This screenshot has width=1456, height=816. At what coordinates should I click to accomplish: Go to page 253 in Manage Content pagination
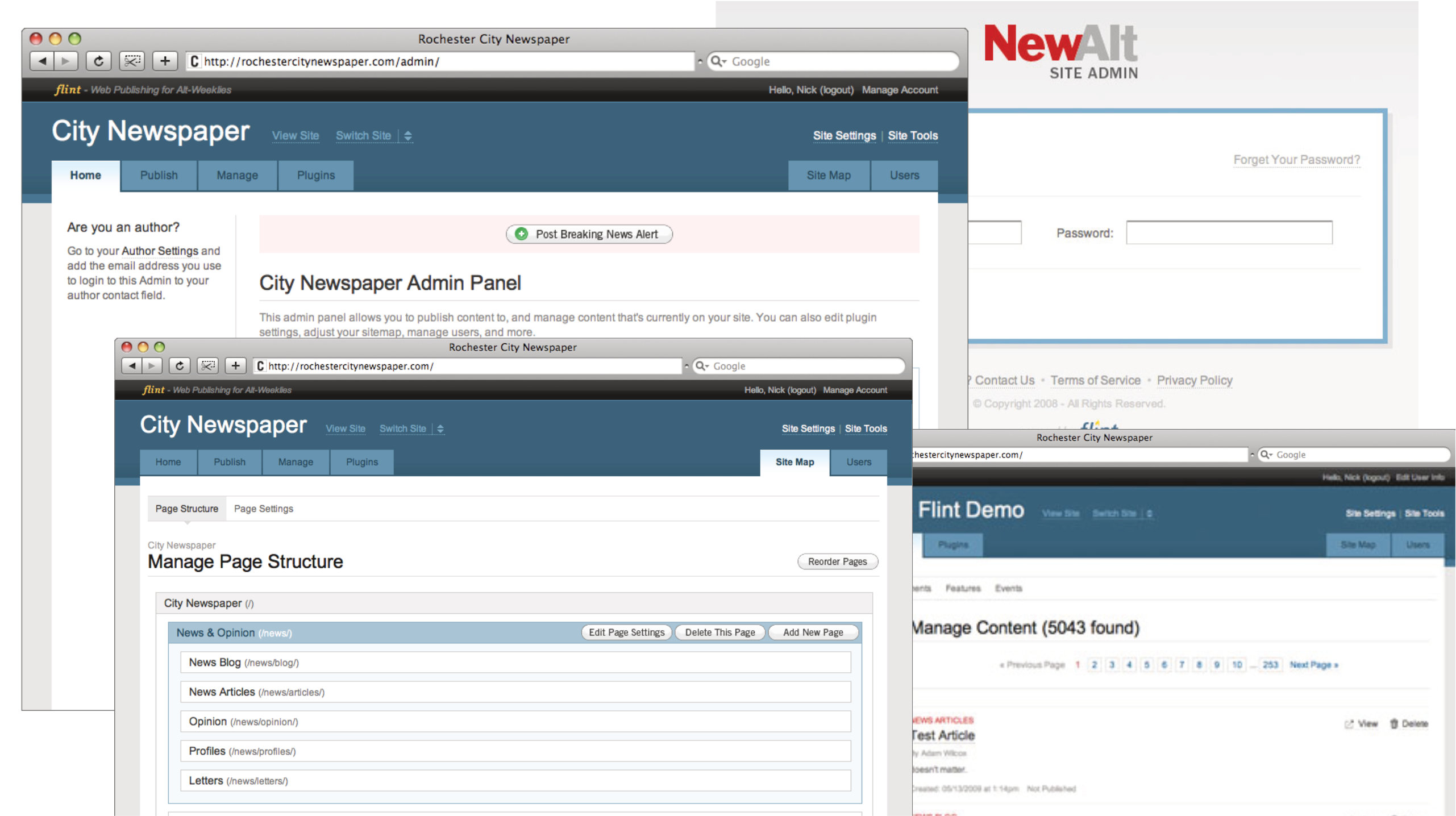pos(1270,665)
